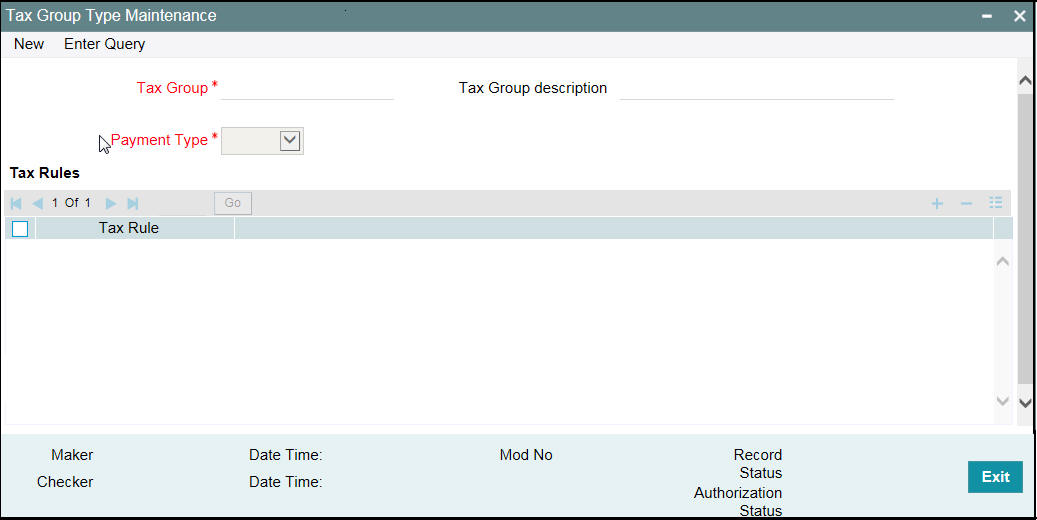Click the Record Status label

point(758,464)
